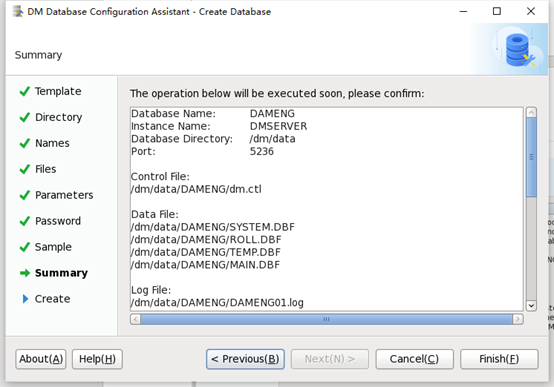Click the port value 5236
This screenshot has height=387, width=554.
point(262,151)
